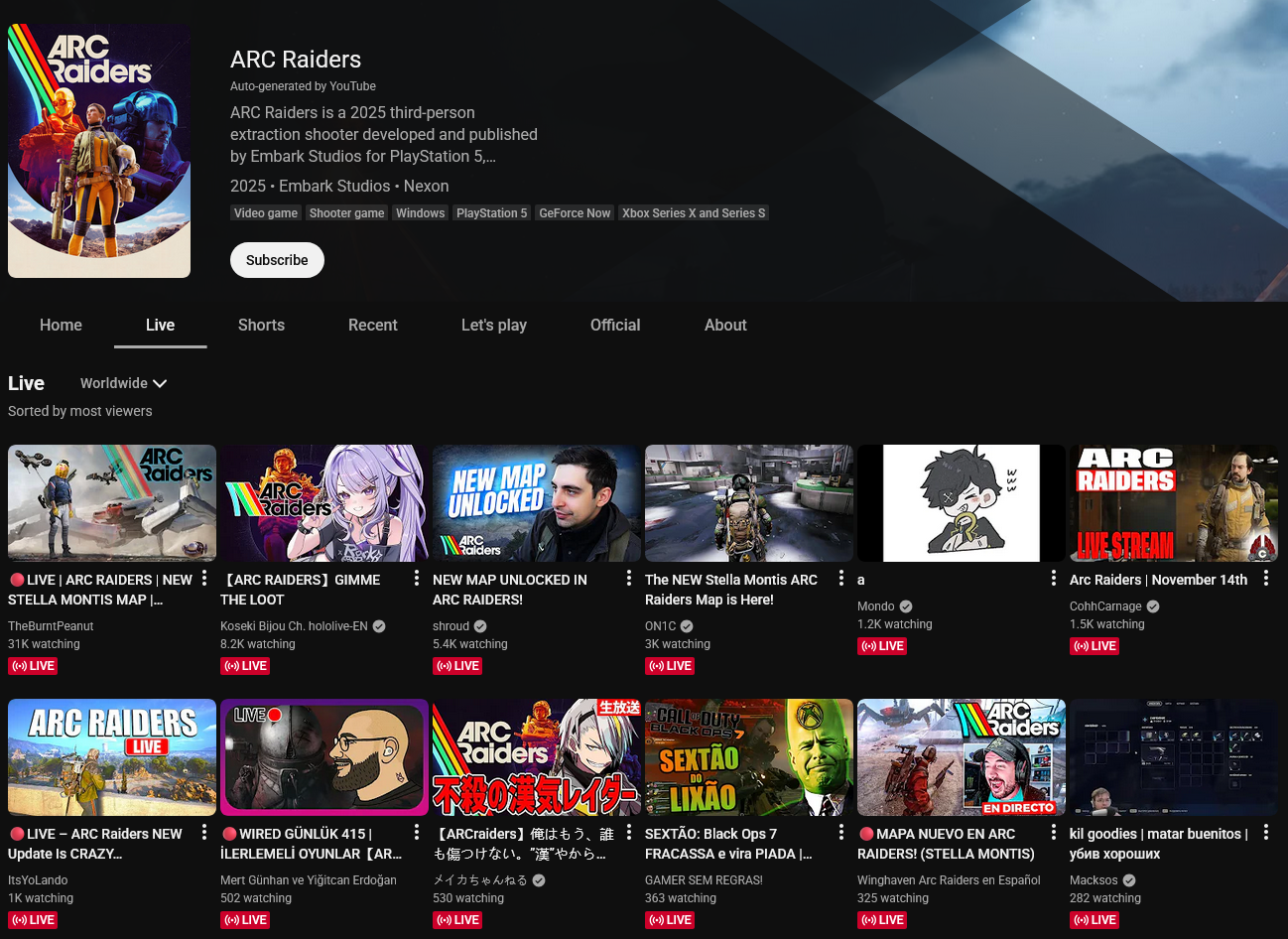This screenshot has width=1288, height=939.
Task: Open more options for ON1C stream
Action: pyautogui.click(x=841, y=578)
